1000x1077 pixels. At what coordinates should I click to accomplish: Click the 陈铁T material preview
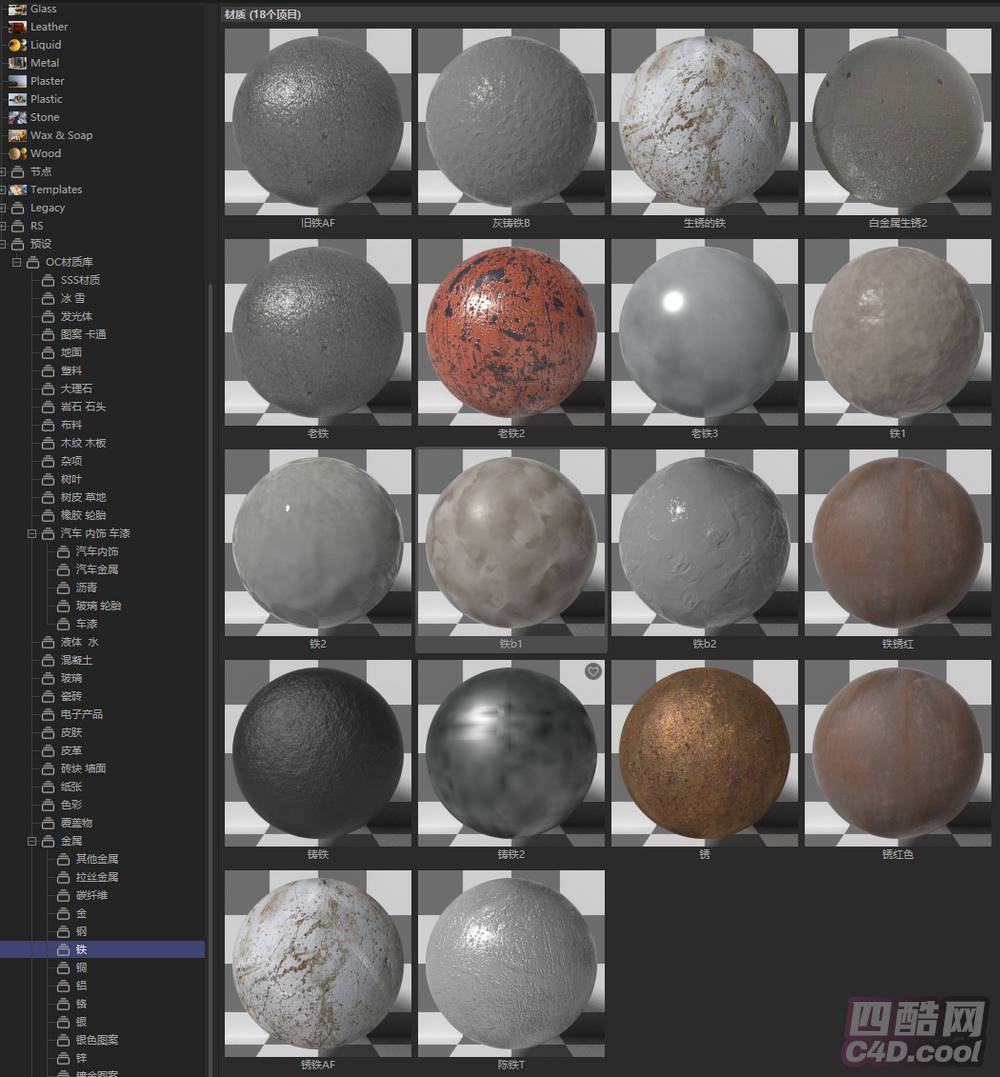coord(511,963)
